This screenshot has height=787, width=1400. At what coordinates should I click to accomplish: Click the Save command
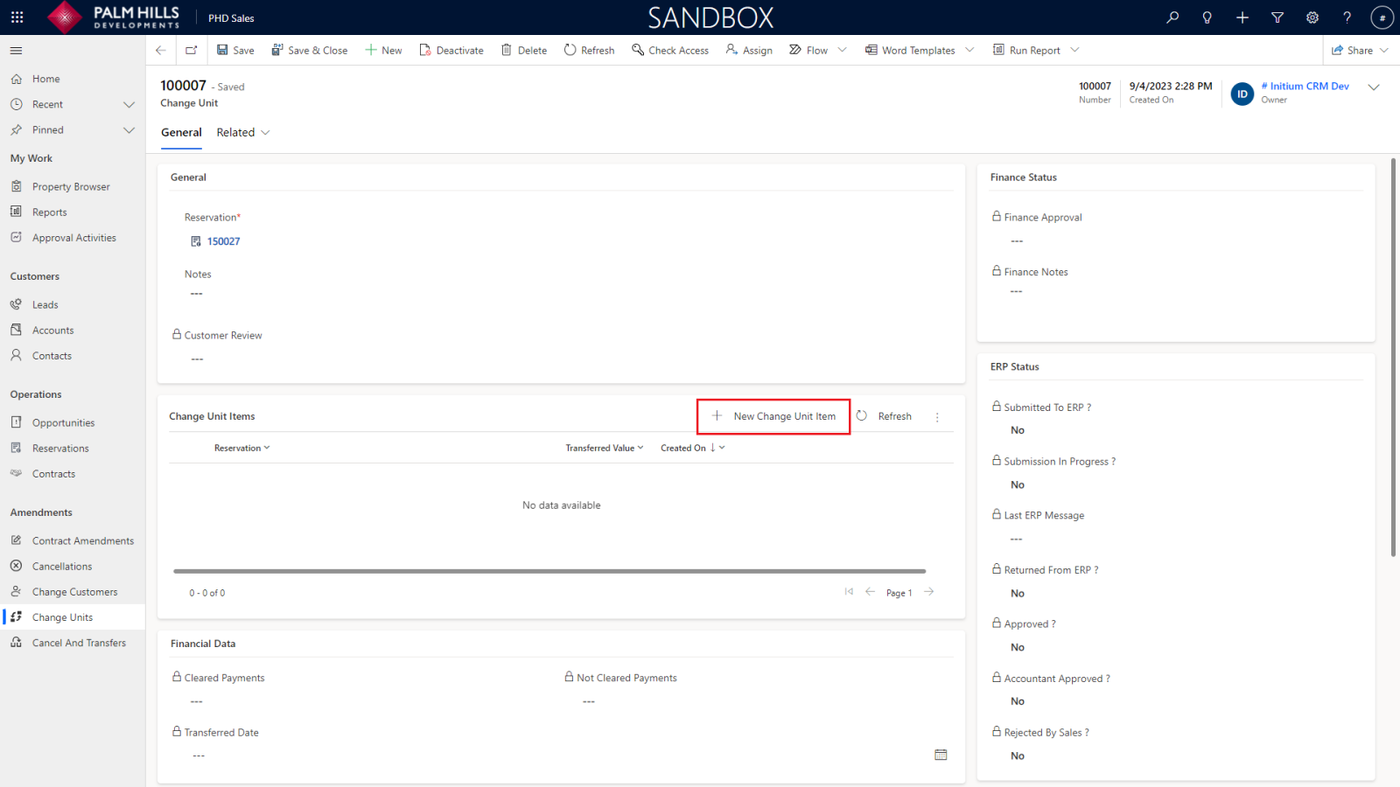point(235,50)
